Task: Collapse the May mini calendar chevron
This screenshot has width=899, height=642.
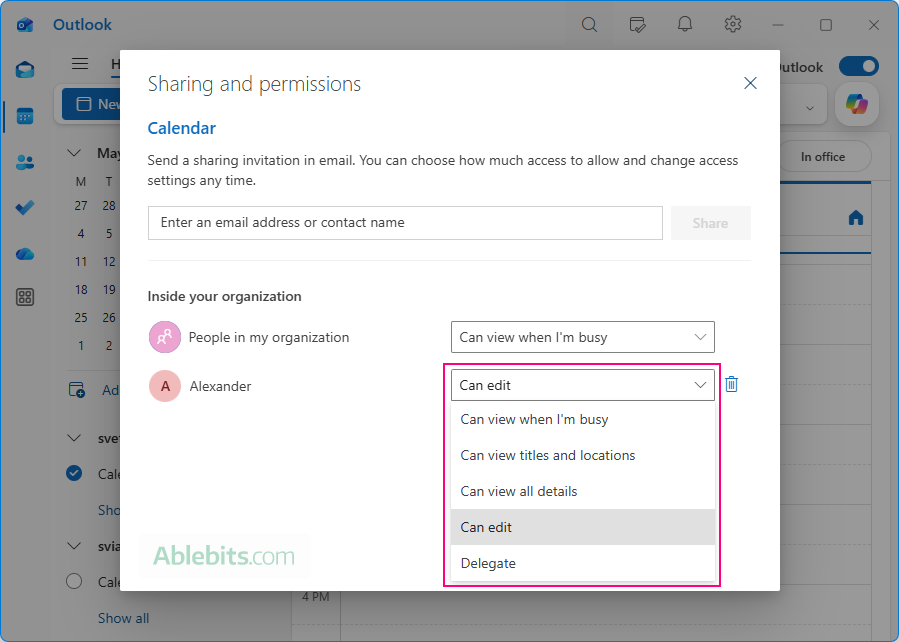Action: tap(74, 153)
